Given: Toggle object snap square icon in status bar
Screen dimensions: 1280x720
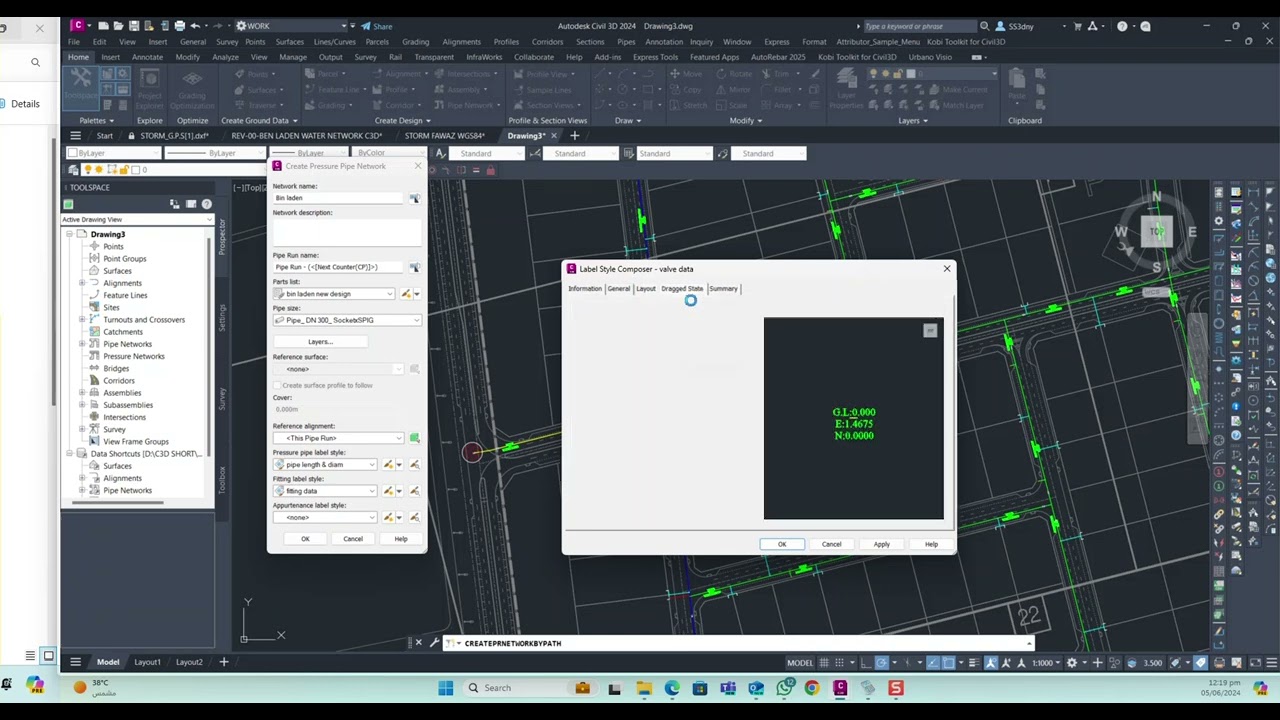Looking at the screenshot, I should [949, 662].
